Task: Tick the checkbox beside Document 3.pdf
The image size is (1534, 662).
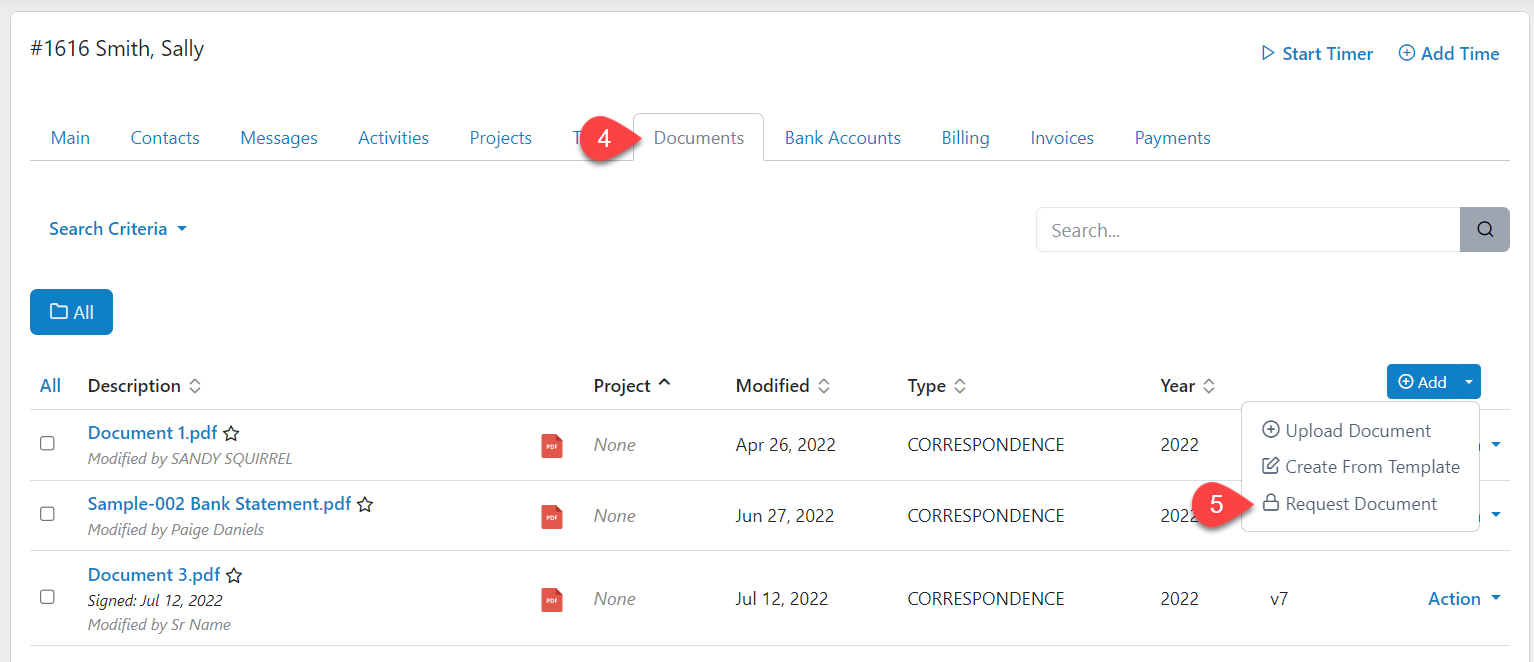Action: [47, 597]
